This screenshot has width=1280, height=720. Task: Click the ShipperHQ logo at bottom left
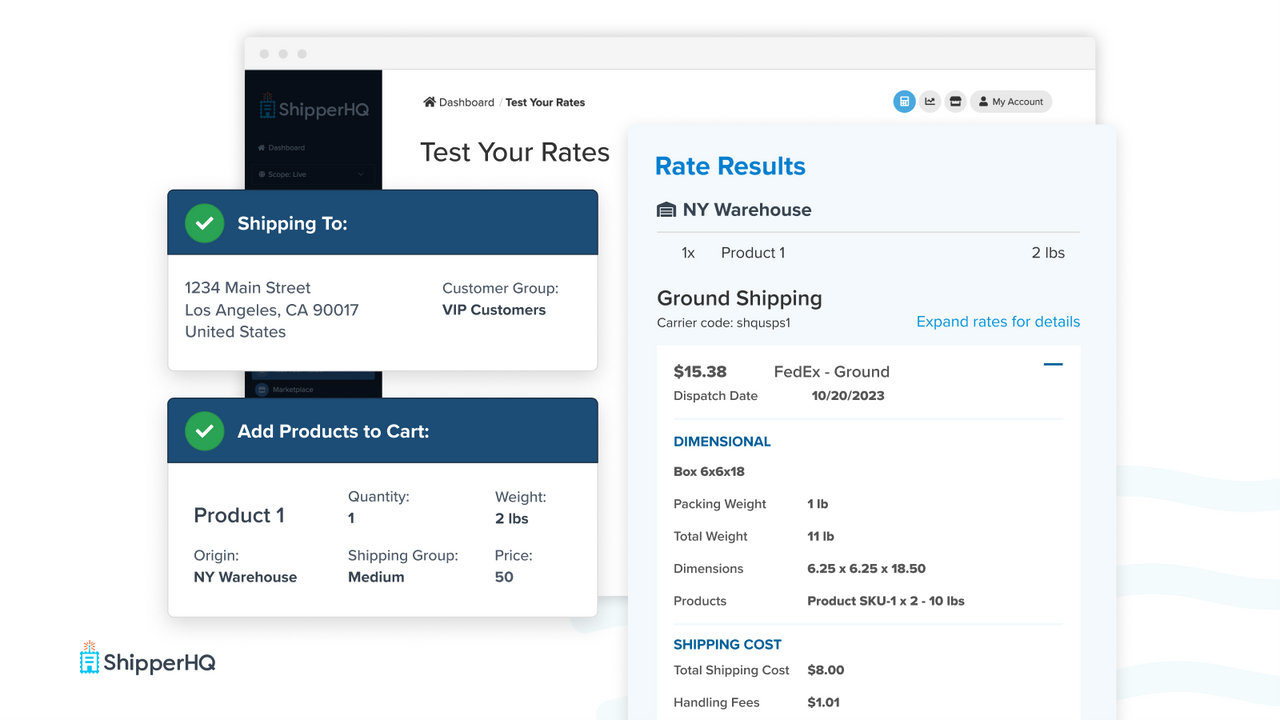click(x=146, y=659)
